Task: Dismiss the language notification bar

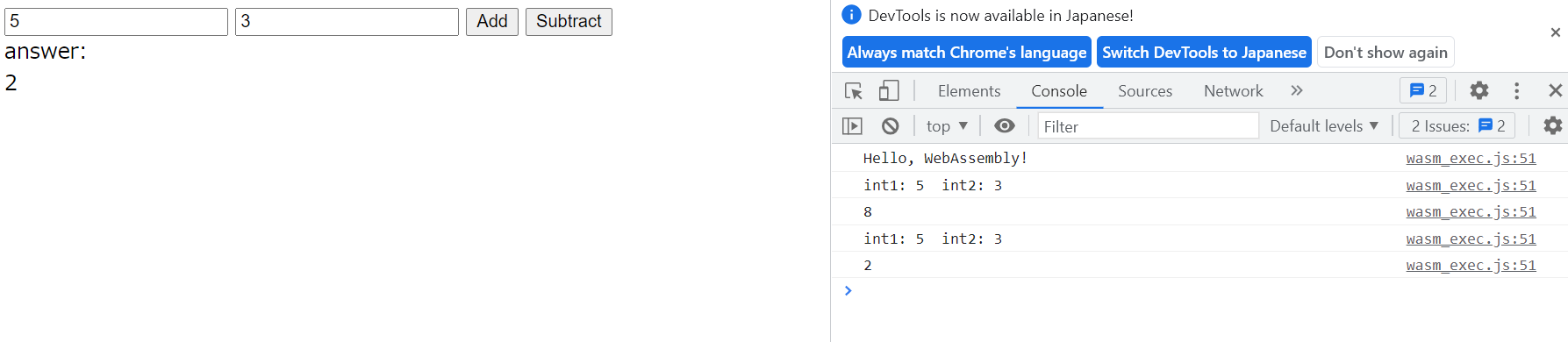Action: [1555, 32]
